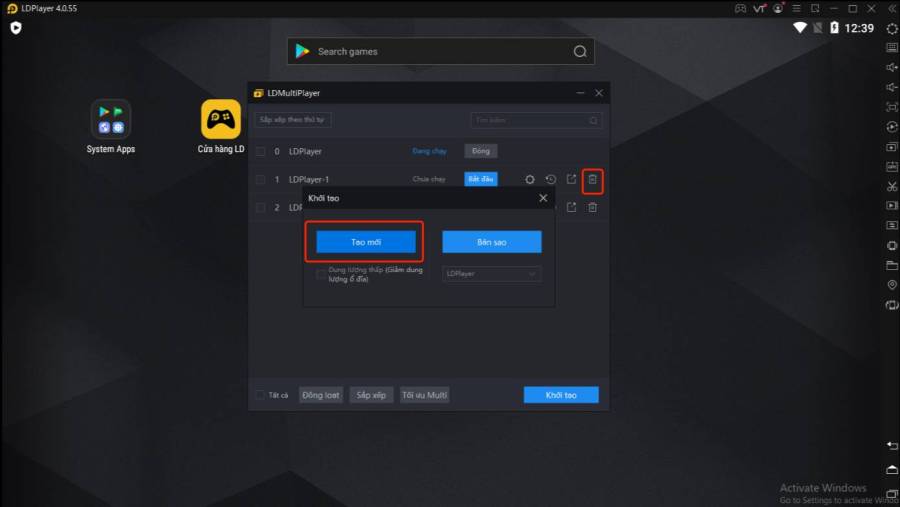Collapse the sidebar with double-chevron
This screenshot has width=900, height=507.
[892, 9]
